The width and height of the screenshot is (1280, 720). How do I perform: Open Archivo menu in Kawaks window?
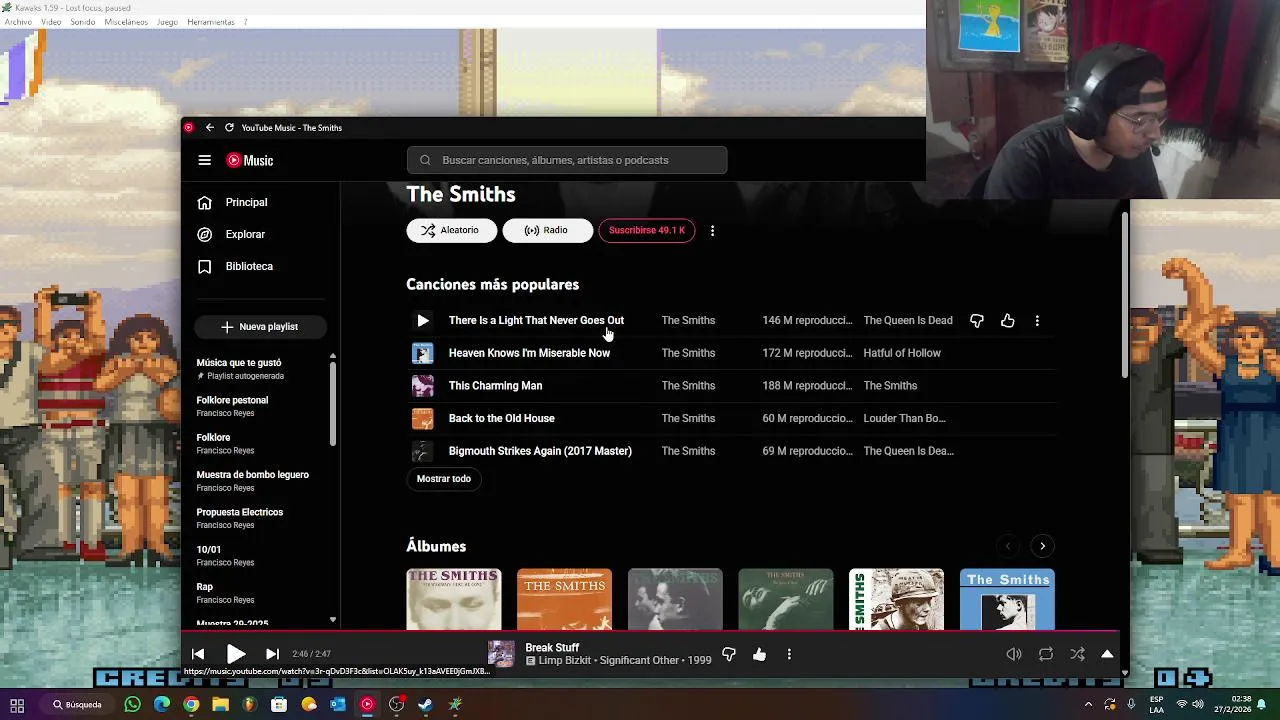(x=18, y=22)
